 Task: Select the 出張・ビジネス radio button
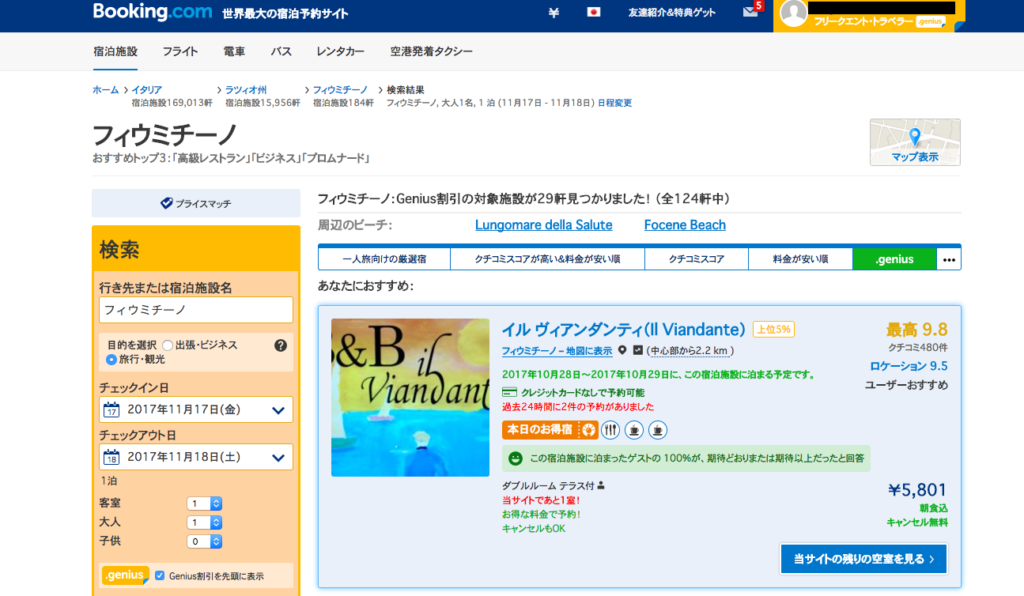(167, 345)
